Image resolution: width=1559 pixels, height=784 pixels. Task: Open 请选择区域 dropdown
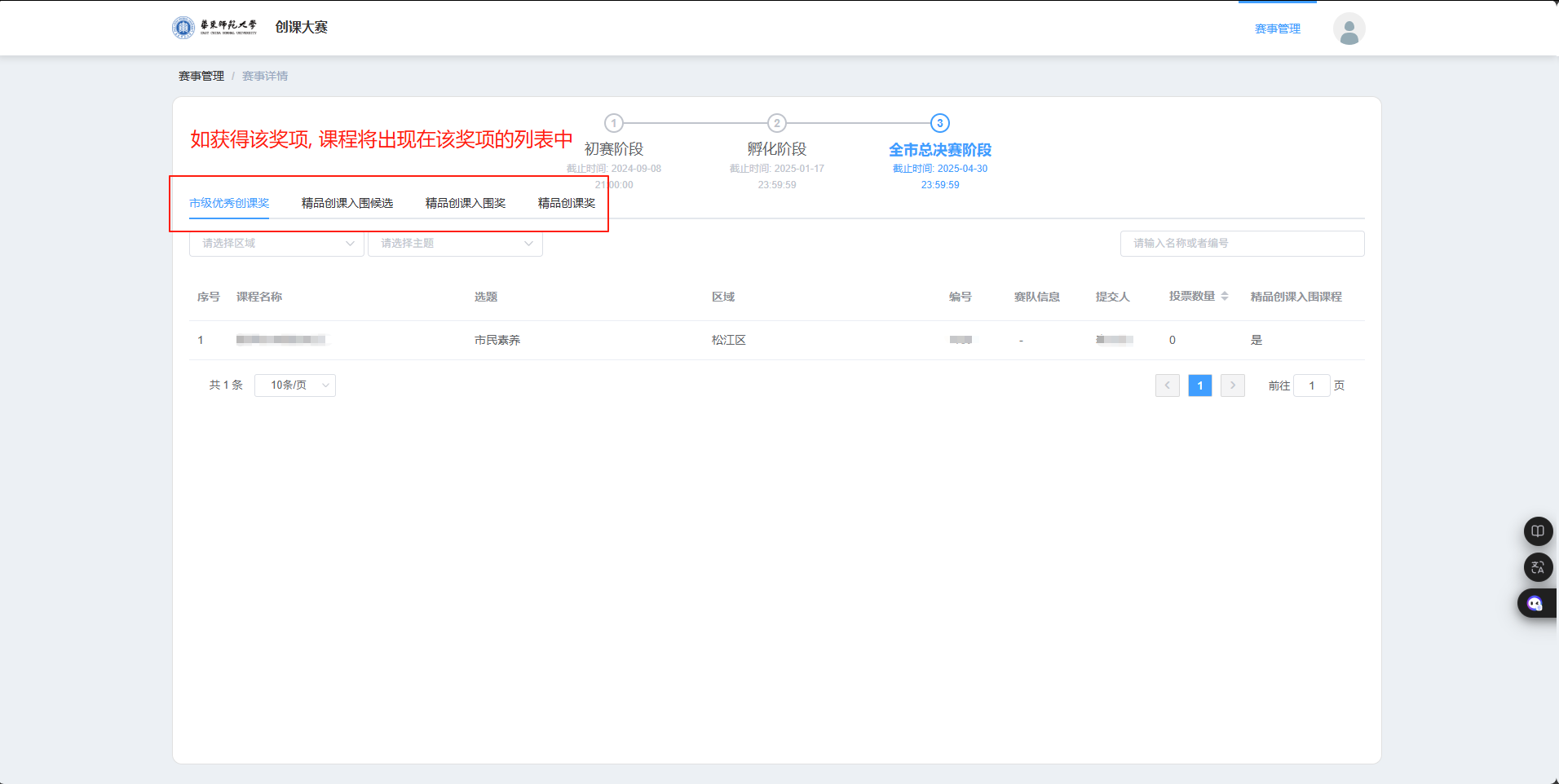coord(276,244)
